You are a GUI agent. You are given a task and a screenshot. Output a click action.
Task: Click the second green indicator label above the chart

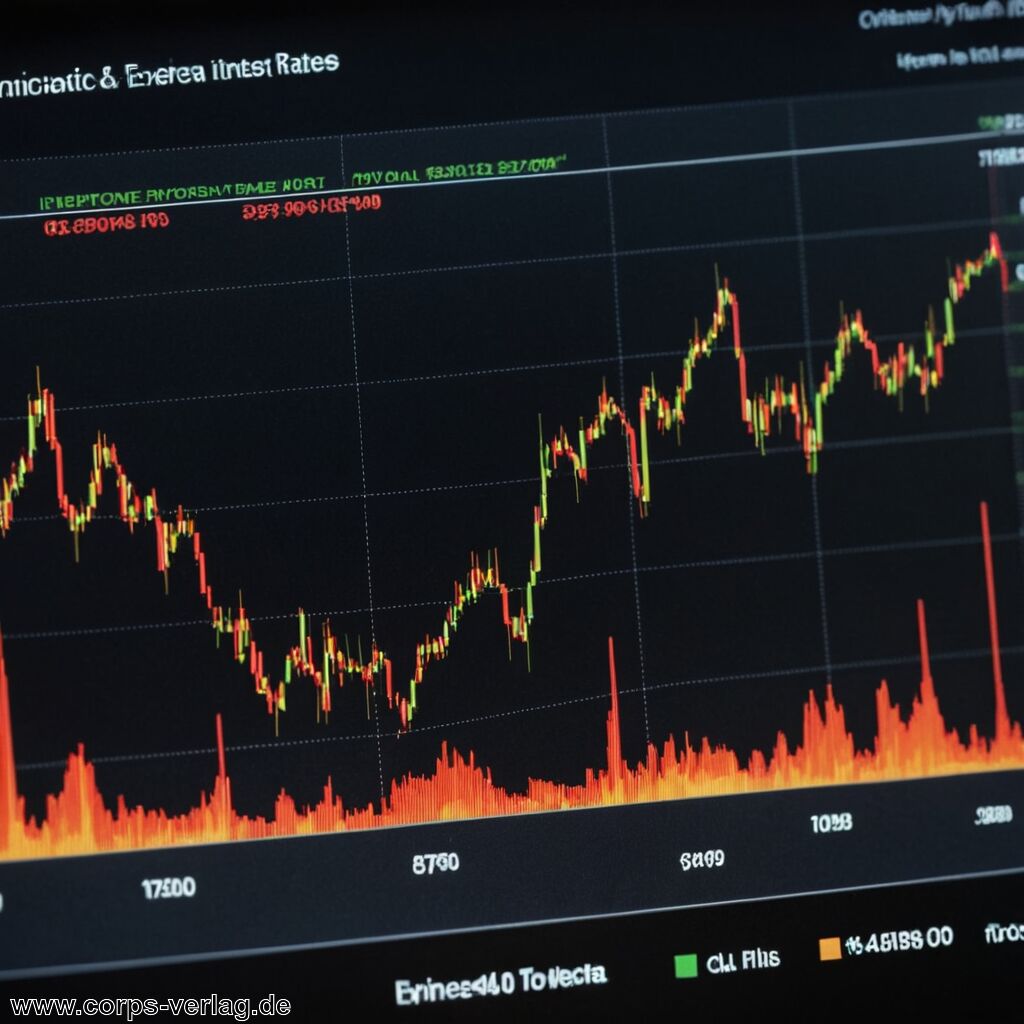pyautogui.click(x=459, y=169)
